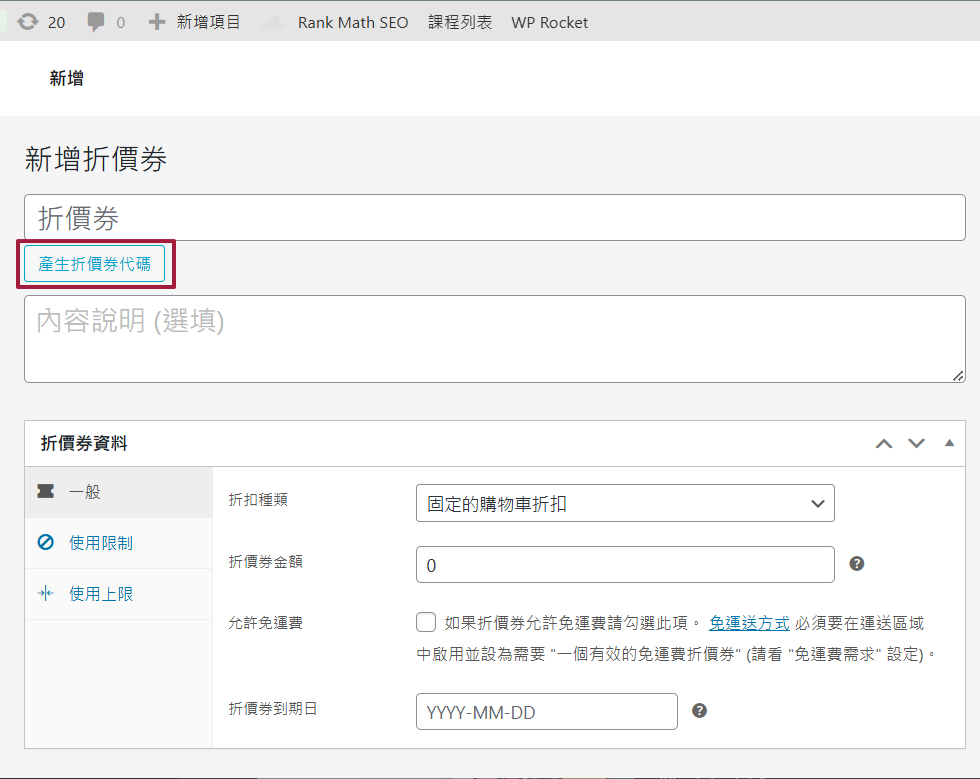Image resolution: width=980 pixels, height=779 pixels.
Task: Click the Rank Math SEO chart icon
Action: point(271,23)
